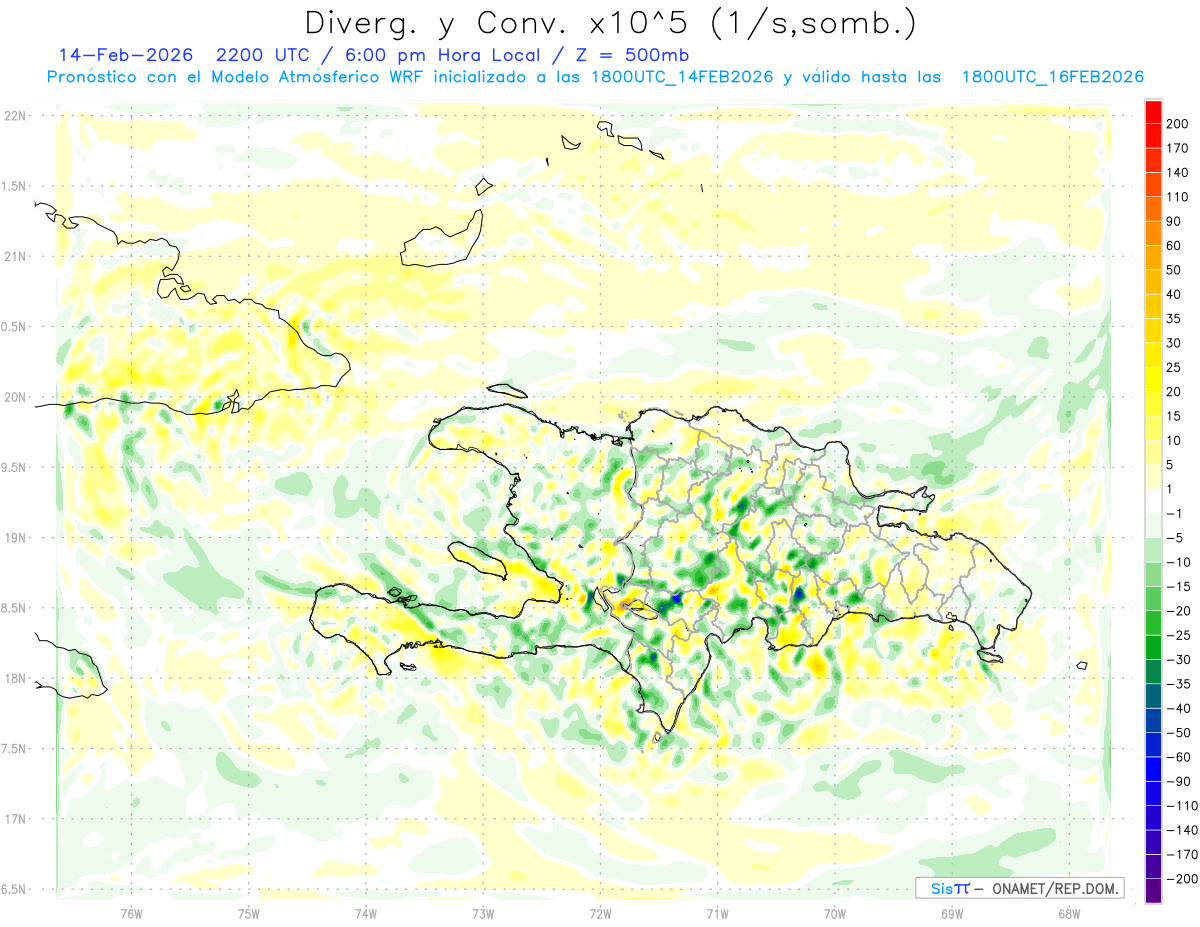Click the title 'Diverg. y Conv. x10^5 (1/s,somb.)'
Screen dimensions: 1200x927
pos(610,23)
